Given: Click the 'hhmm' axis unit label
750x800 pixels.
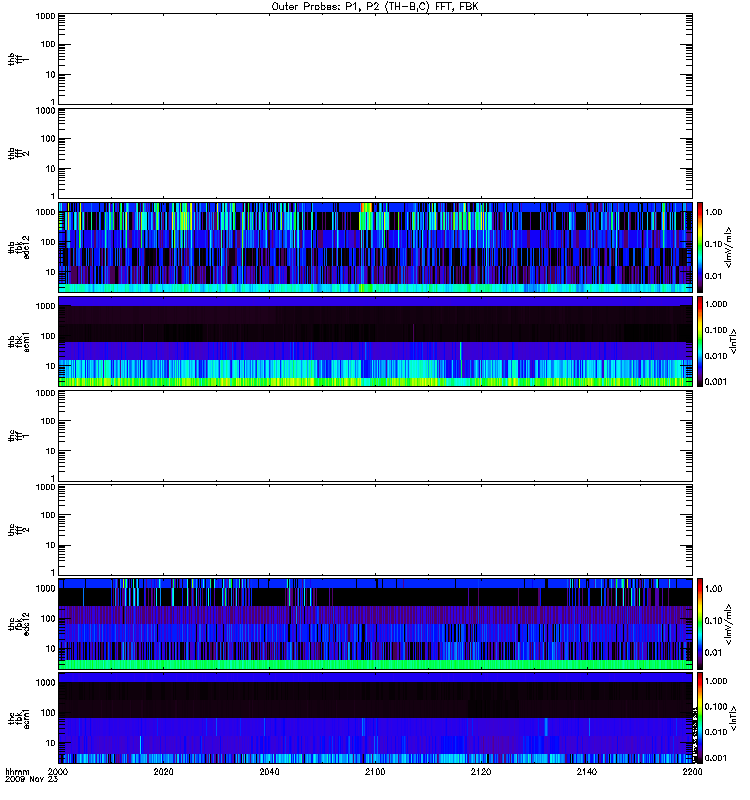Looking at the screenshot, I should tap(17, 771).
